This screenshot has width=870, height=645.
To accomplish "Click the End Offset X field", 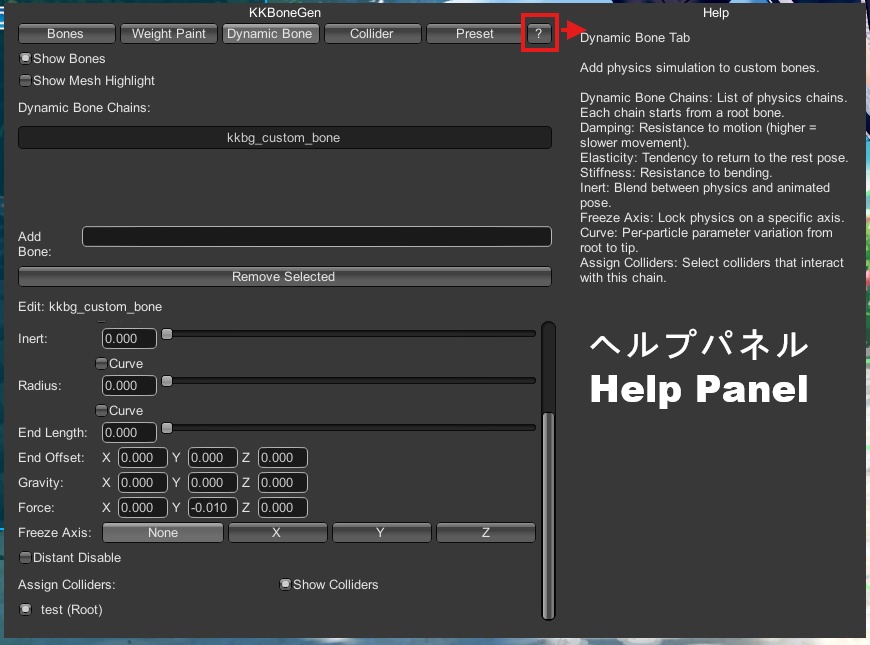I will coord(143,458).
